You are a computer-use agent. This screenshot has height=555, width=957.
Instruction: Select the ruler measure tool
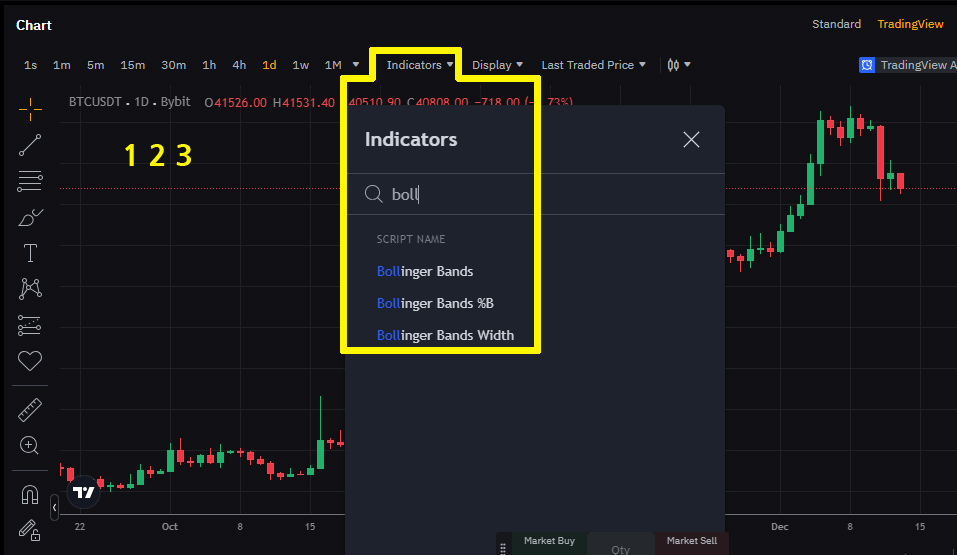click(x=30, y=410)
